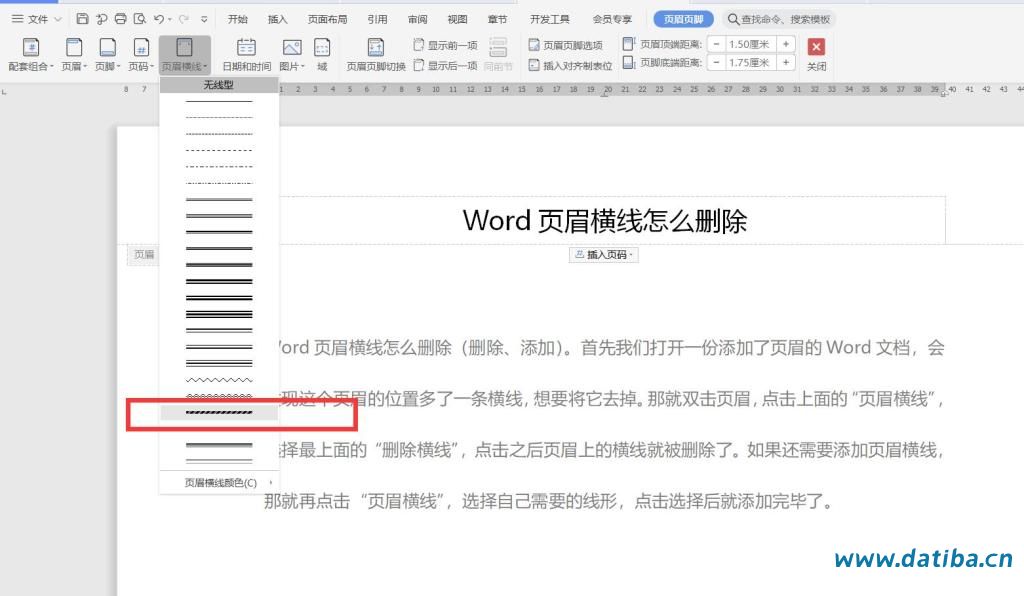This screenshot has height=596, width=1024.
Task: Switch to the 章节 tab
Action: click(498, 19)
